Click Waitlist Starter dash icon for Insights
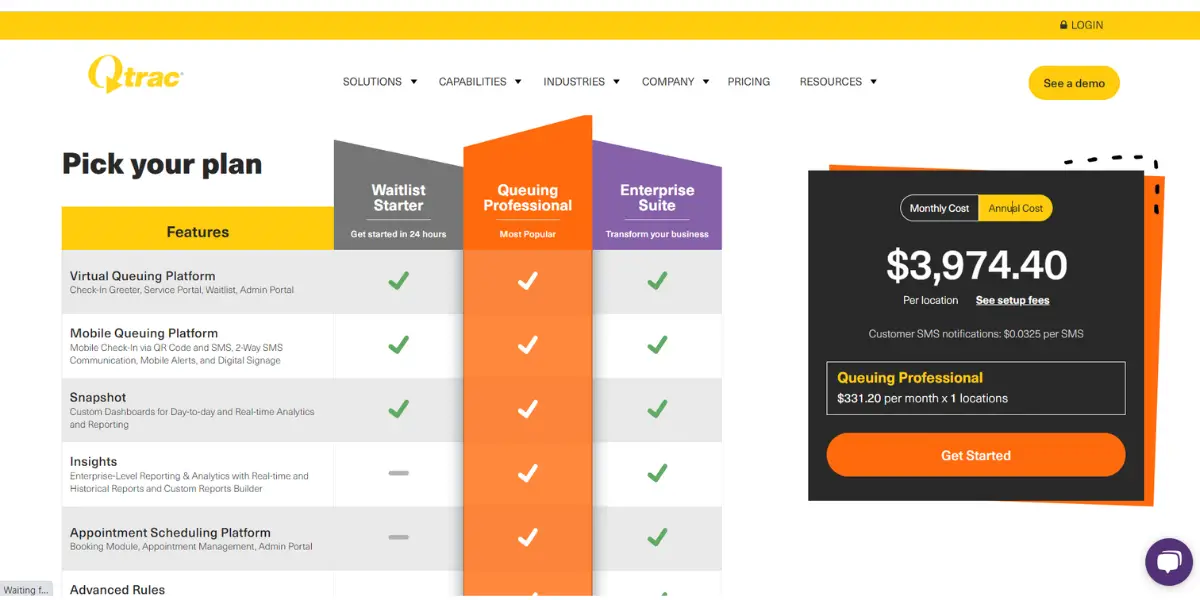1200x600 pixels. pos(398,473)
